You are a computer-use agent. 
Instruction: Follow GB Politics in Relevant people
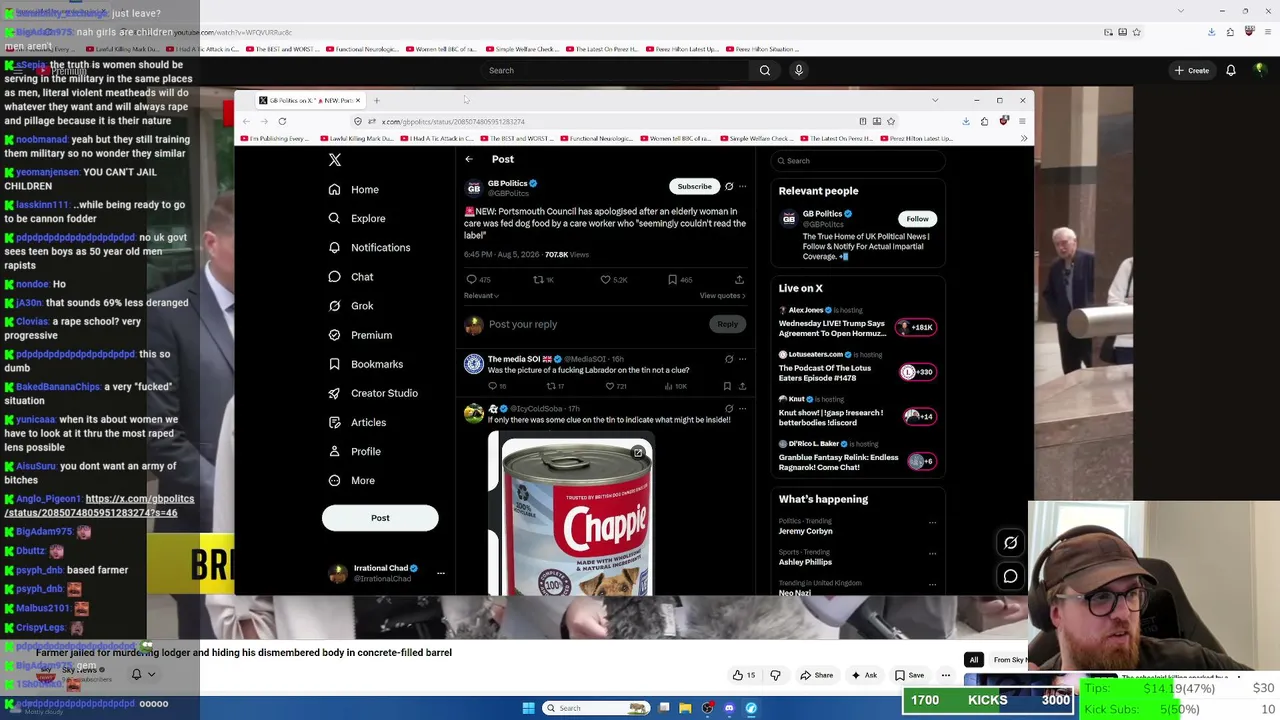(x=917, y=219)
